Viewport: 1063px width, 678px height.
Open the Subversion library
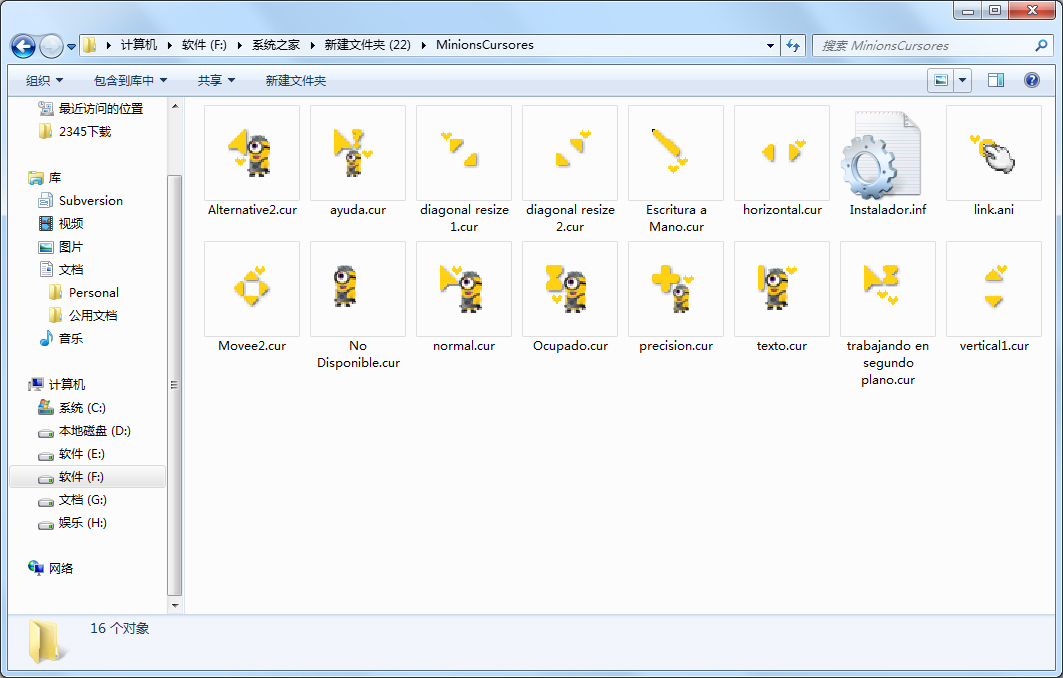coord(81,201)
